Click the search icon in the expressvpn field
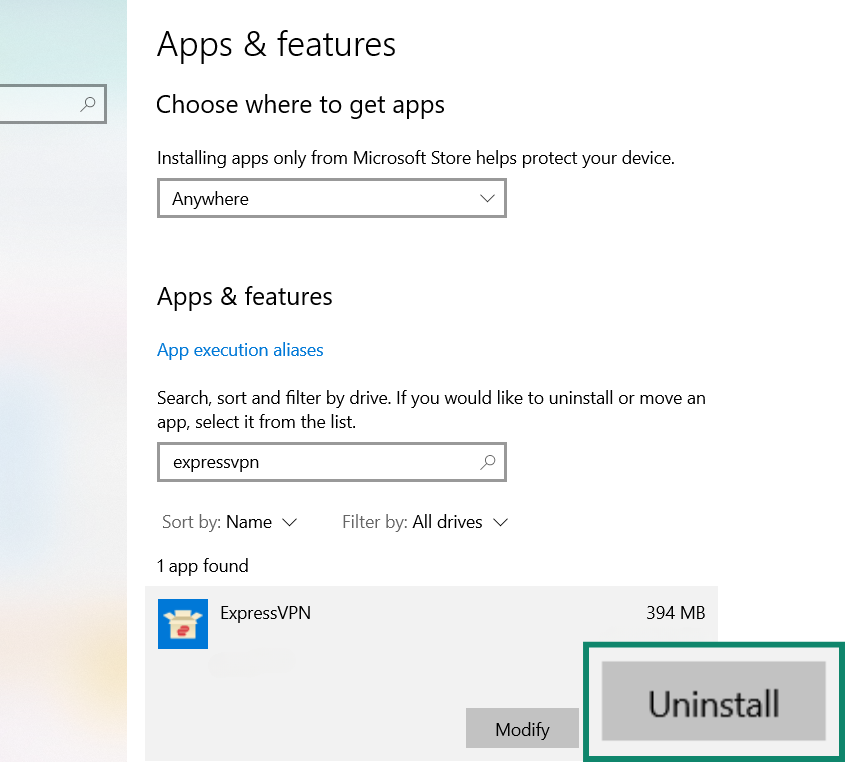845x762 pixels. (x=488, y=462)
